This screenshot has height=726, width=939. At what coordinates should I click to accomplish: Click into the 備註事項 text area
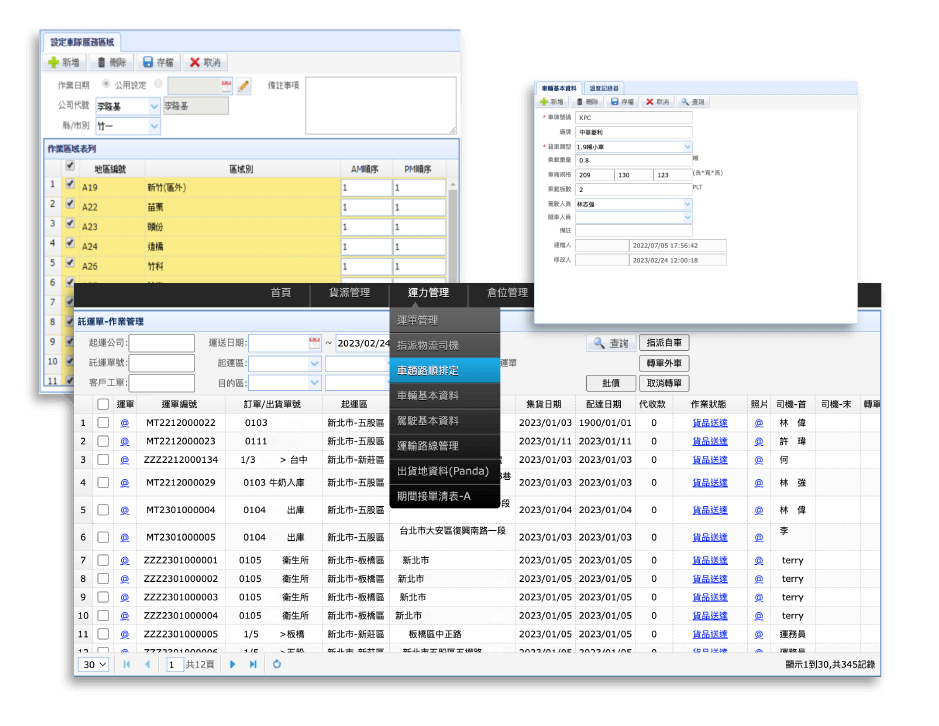click(380, 105)
